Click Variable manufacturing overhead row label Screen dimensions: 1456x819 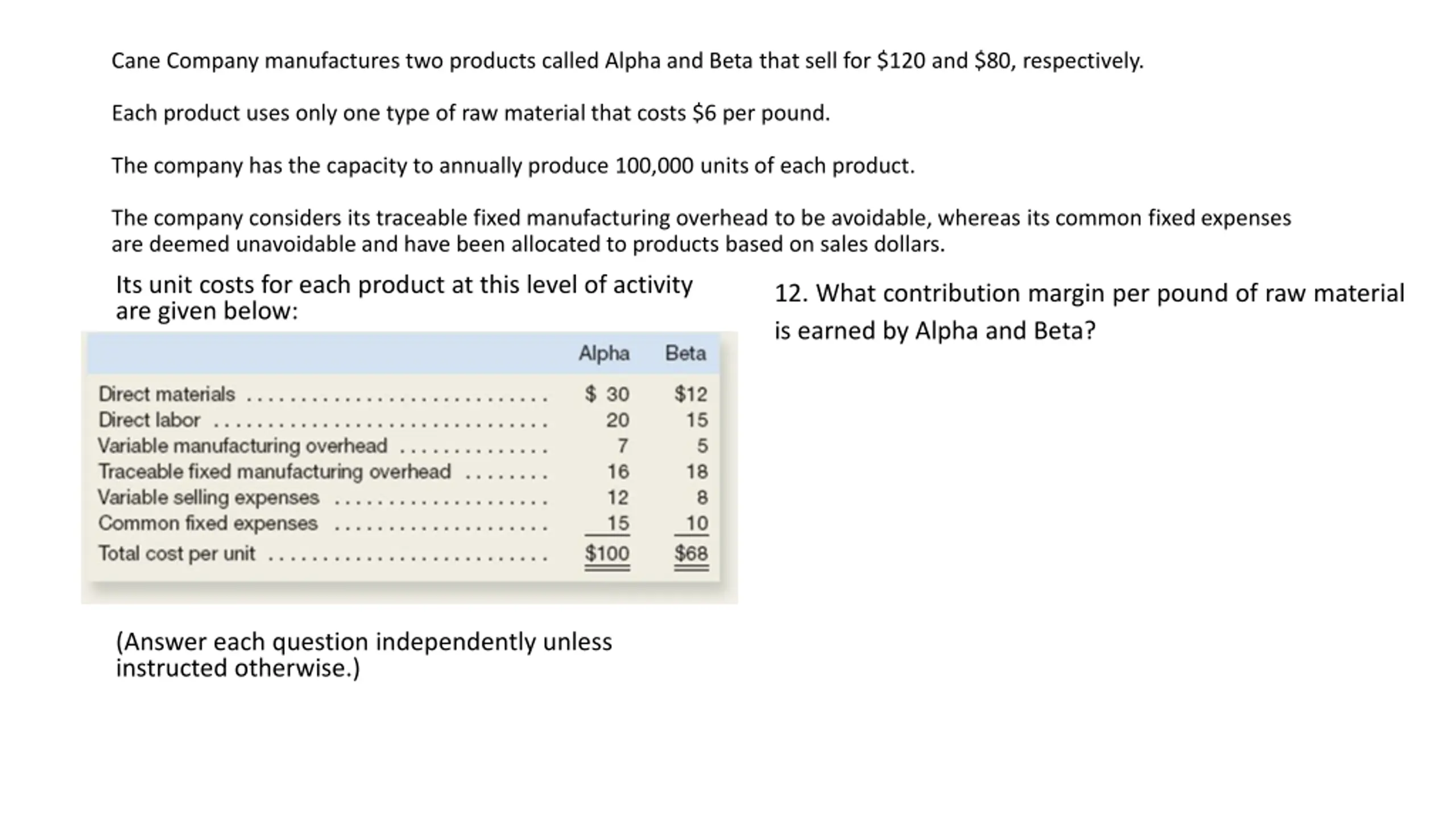tap(242, 445)
